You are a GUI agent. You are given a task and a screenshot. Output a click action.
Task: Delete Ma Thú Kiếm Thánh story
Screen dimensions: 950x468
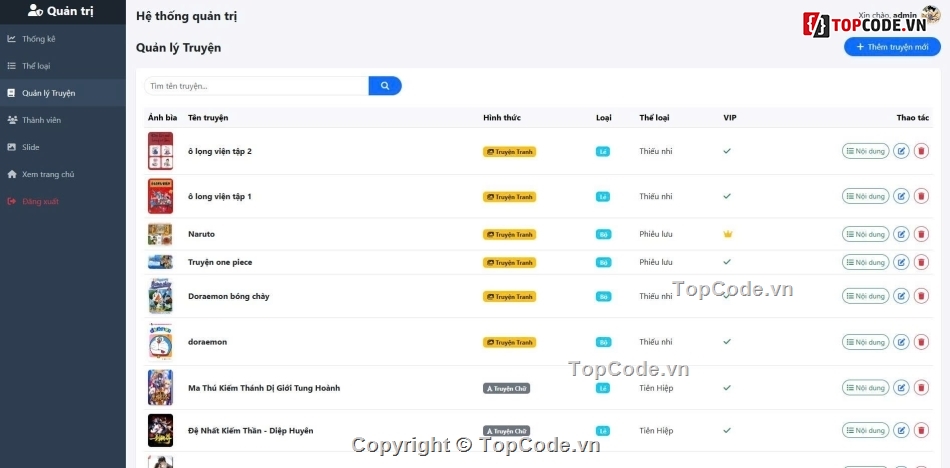[921, 388]
